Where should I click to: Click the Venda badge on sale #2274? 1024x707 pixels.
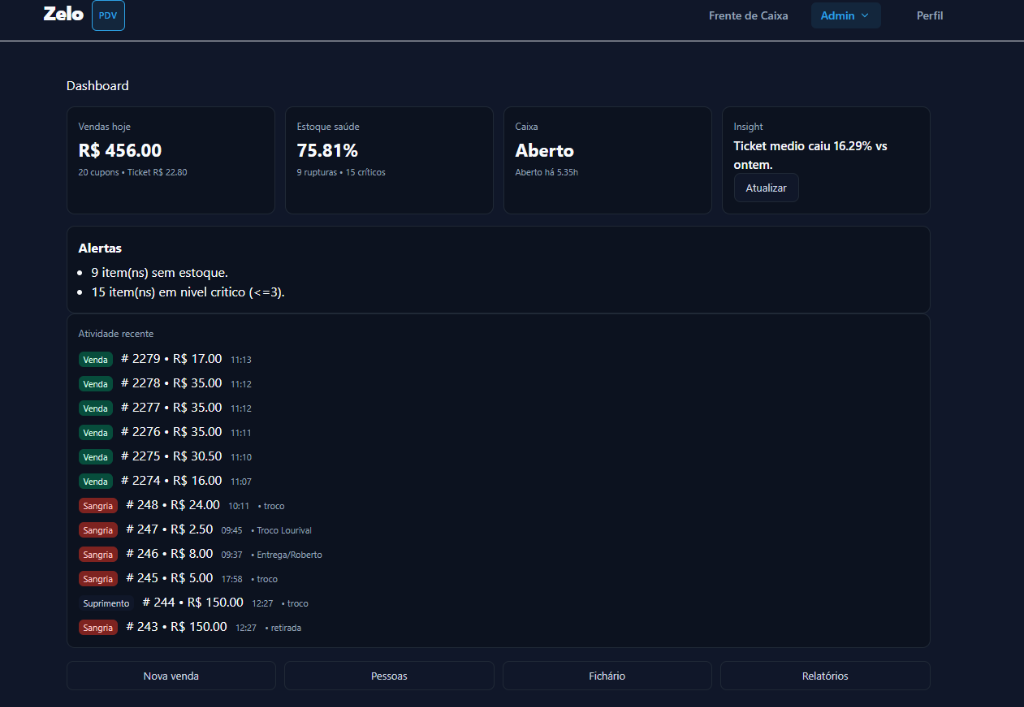tap(95, 481)
